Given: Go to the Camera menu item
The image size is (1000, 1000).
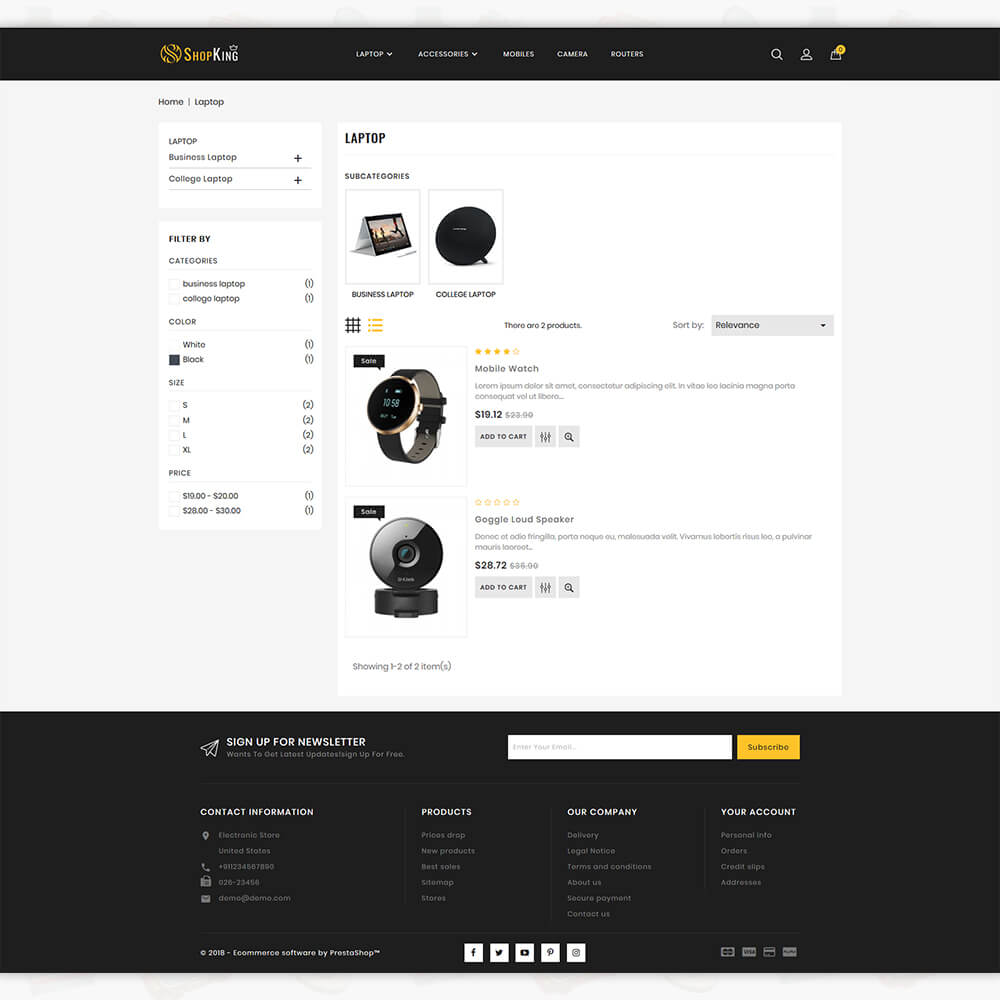Looking at the screenshot, I should coord(572,54).
